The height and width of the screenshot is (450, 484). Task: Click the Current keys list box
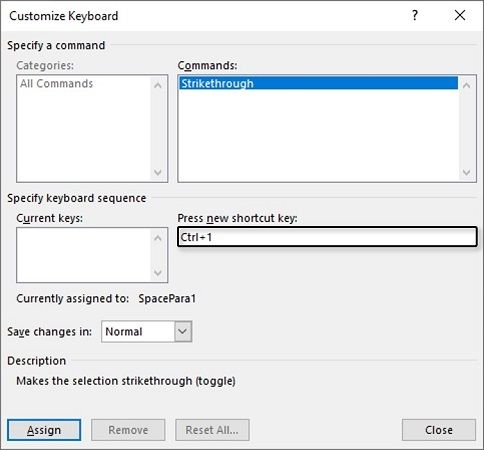(84, 255)
